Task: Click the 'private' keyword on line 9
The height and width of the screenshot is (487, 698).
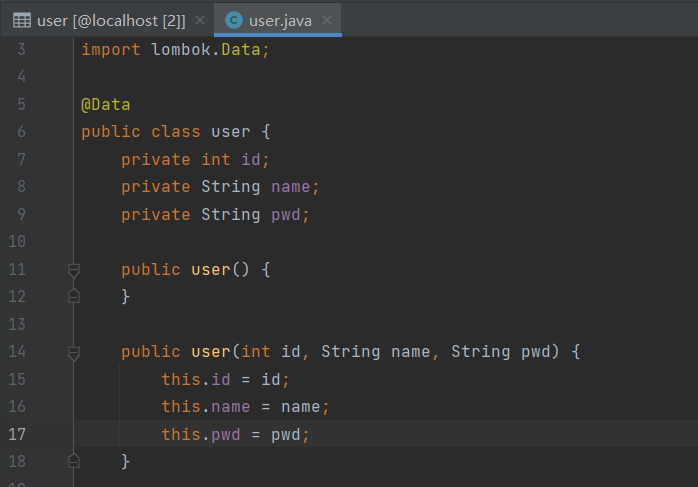Action: click(156, 215)
